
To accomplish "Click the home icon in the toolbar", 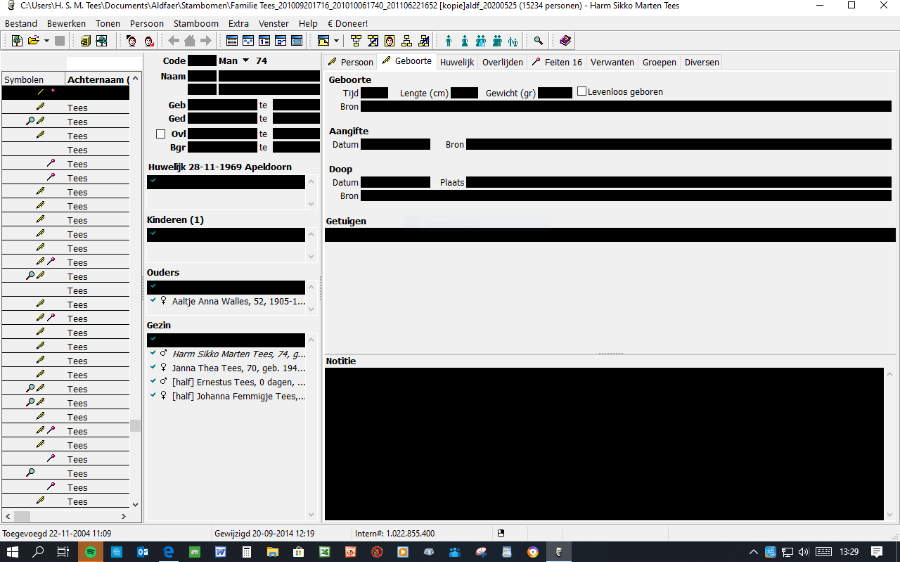I will point(190,41).
